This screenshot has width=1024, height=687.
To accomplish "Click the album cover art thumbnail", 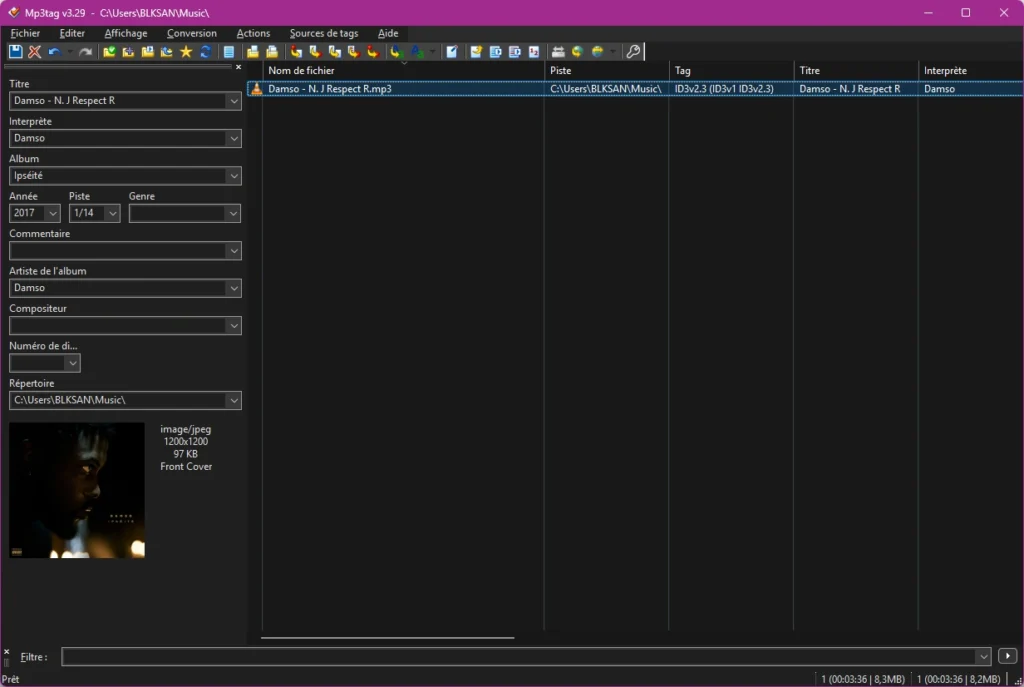I will pos(77,490).
